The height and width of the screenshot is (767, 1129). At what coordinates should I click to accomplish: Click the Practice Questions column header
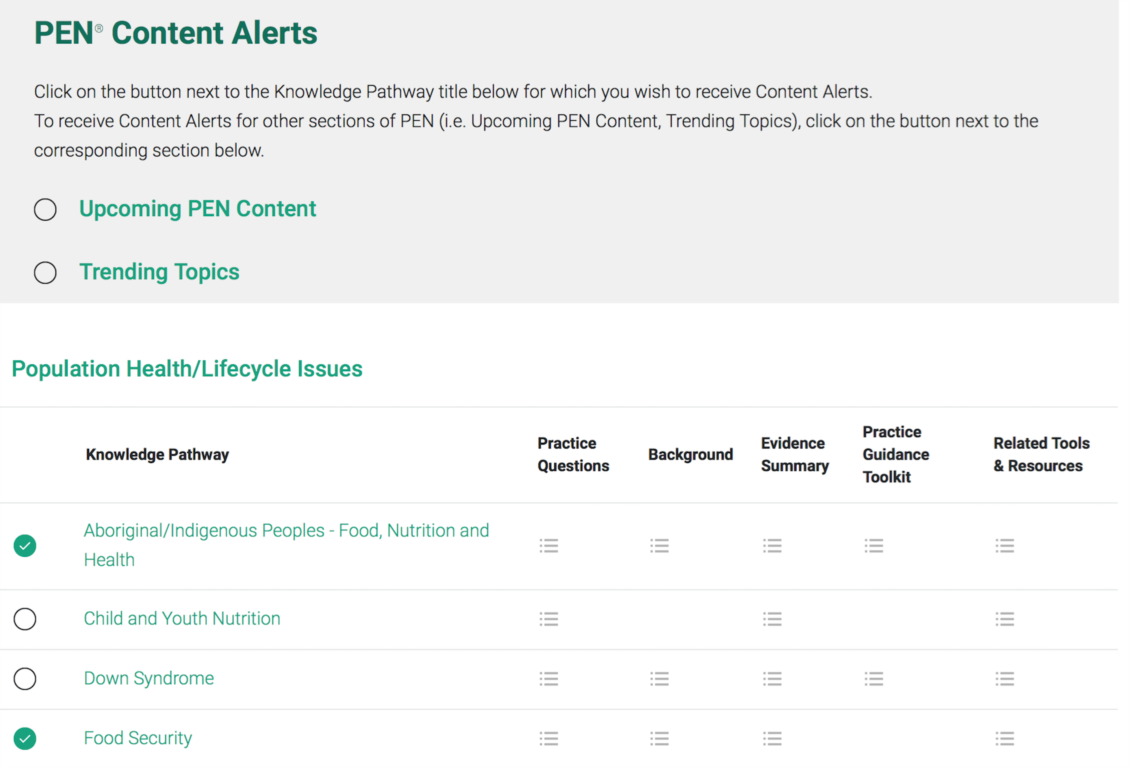pos(573,454)
